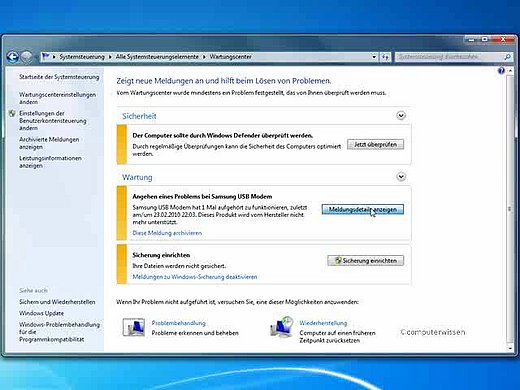This screenshot has width=520, height=390.
Task: Open Einstellungen der Benutzerkontensteuerung ändern
Action: tap(53, 121)
